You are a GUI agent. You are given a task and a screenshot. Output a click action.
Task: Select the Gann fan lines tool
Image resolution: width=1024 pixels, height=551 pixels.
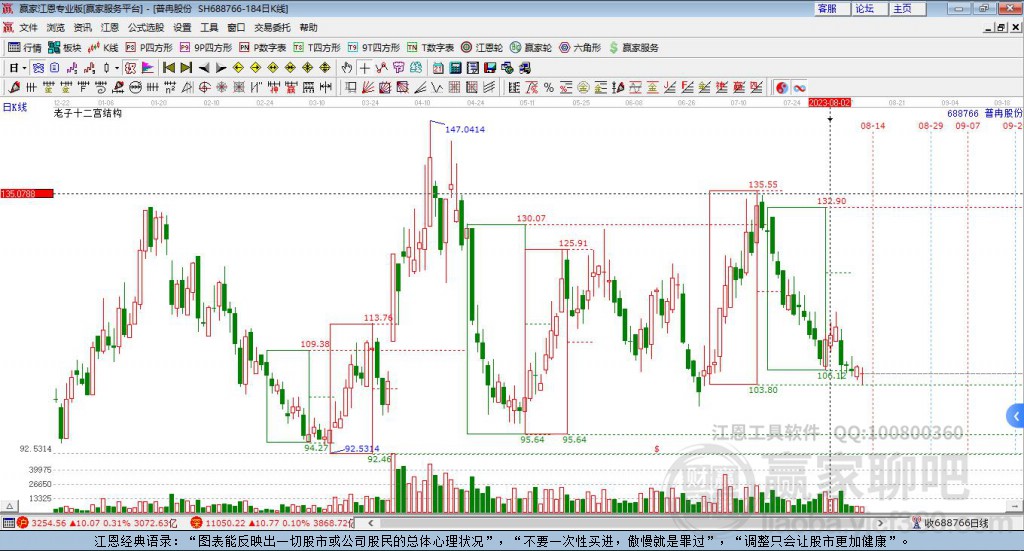click(368, 87)
